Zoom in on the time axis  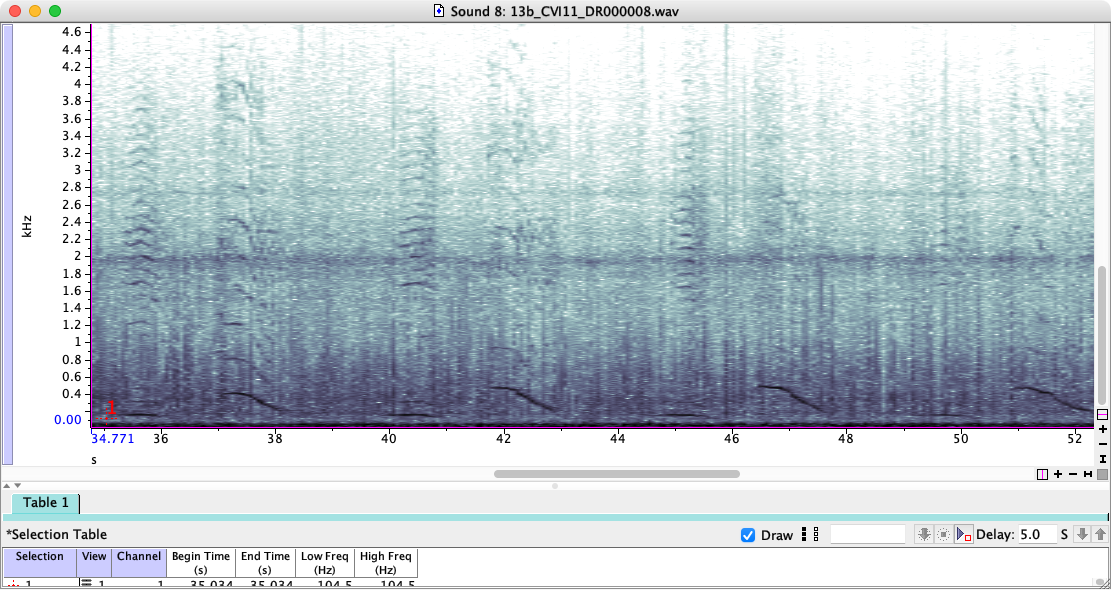[1058, 474]
